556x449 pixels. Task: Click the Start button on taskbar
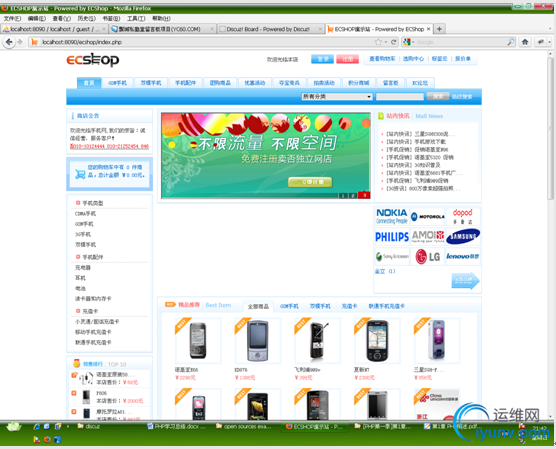[x=14, y=426]
